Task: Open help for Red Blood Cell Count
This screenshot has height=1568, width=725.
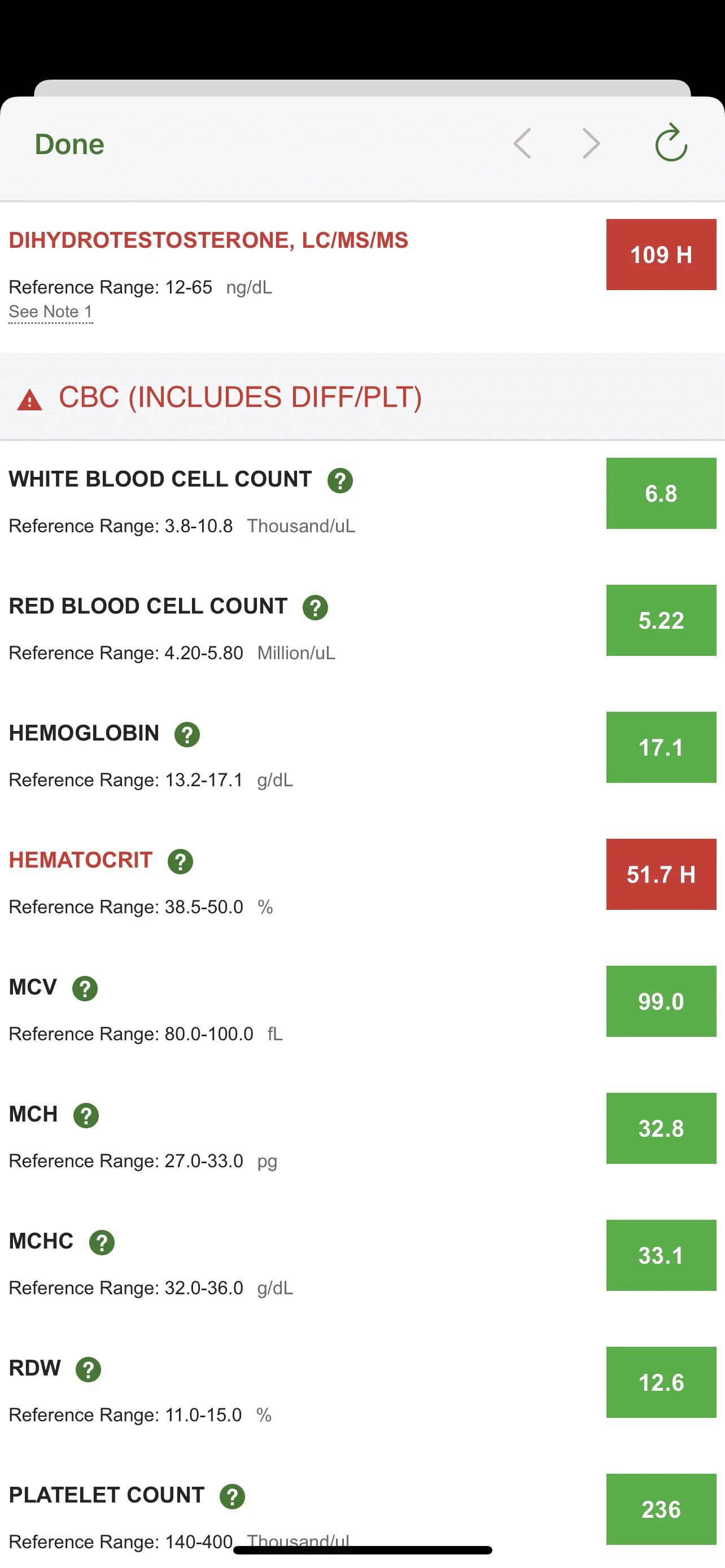Action: (315, 607)
